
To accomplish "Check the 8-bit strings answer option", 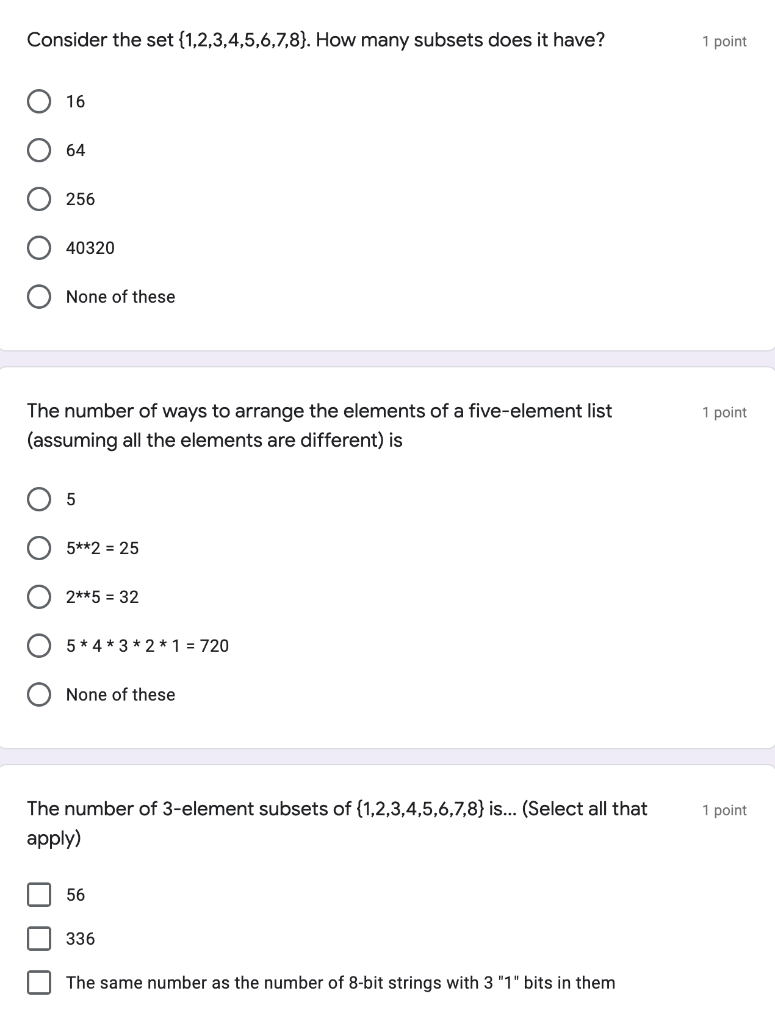I will pyautogui.click(x=39, y=982).
